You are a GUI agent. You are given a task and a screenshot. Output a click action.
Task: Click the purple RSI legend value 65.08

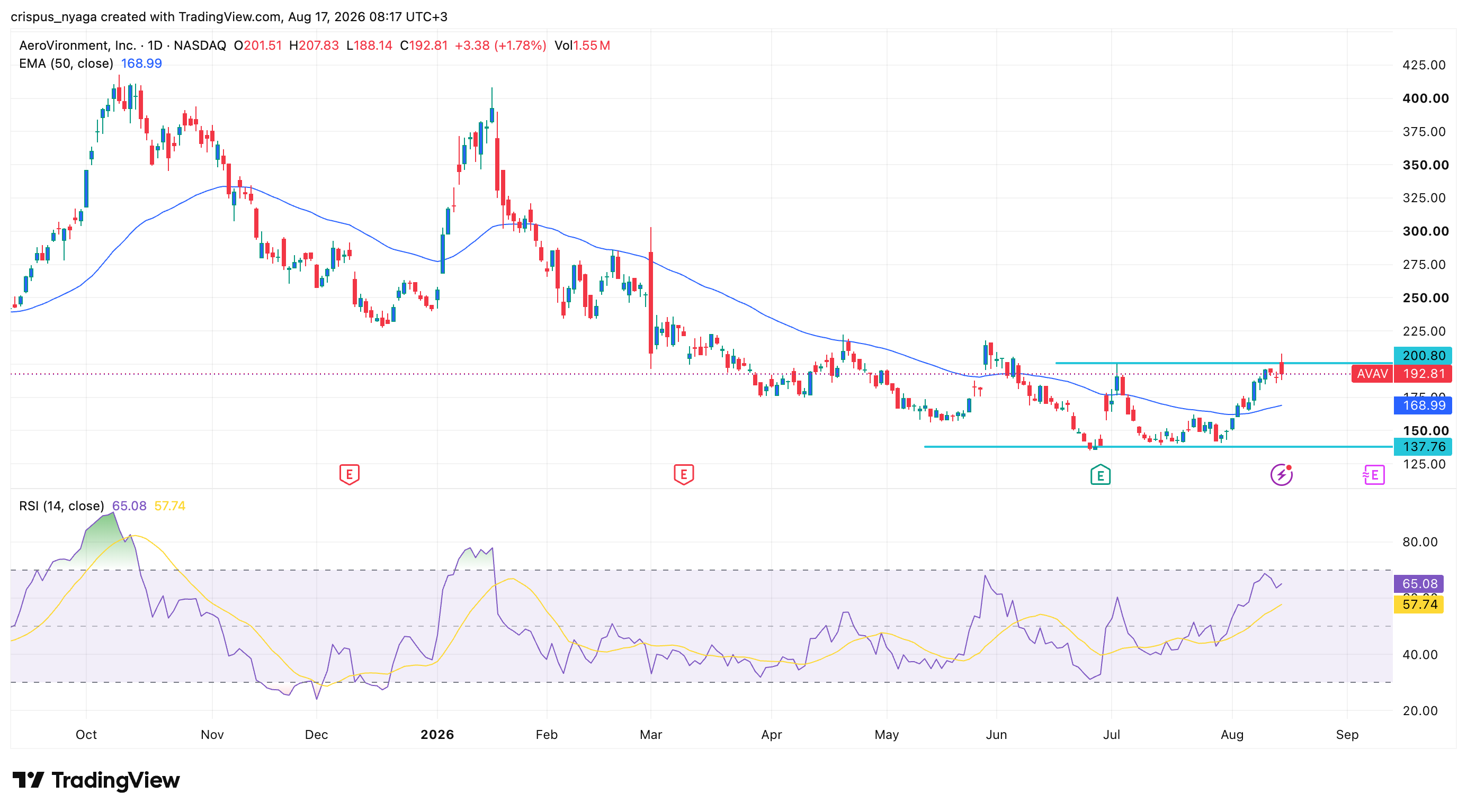(x=129, y=506)
